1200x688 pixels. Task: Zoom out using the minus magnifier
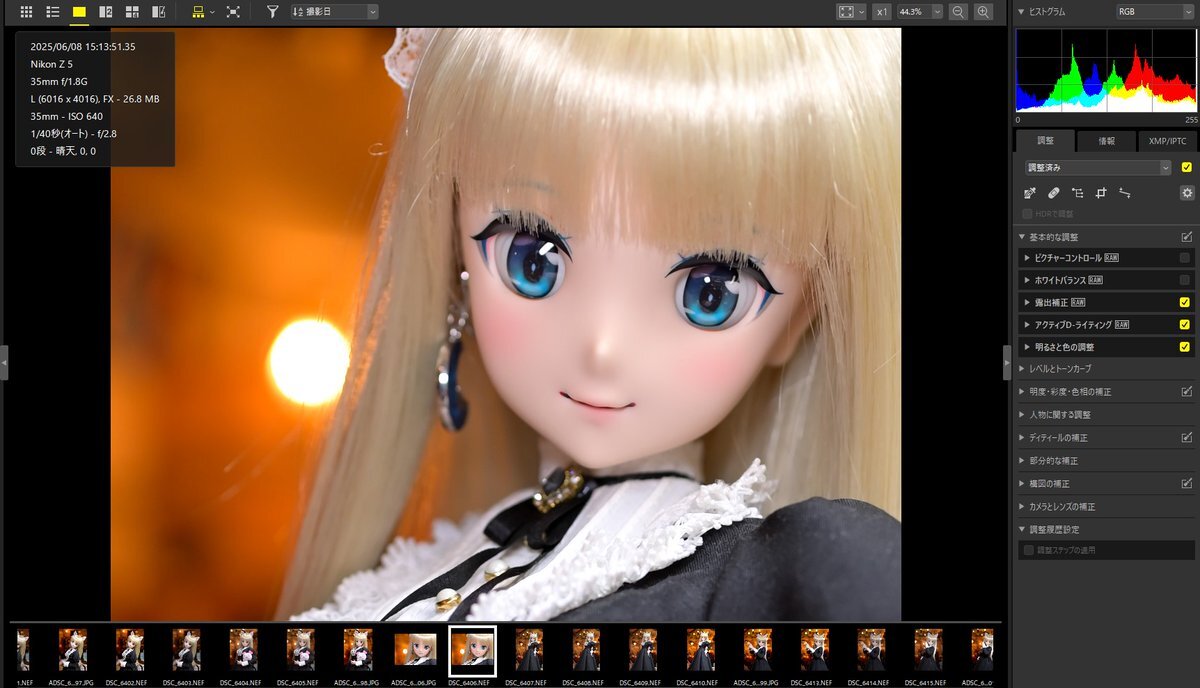pos(958,12)
